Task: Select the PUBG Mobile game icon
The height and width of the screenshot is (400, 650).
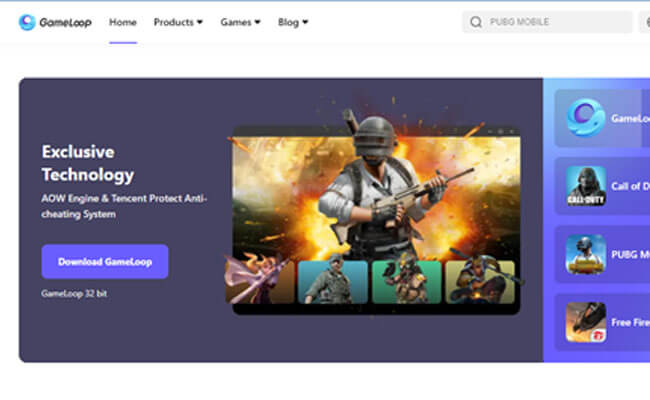Action: tap(586, 254)
